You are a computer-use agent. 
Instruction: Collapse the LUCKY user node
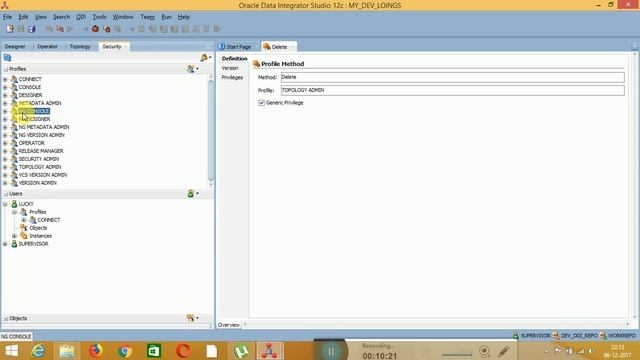point(5,204)
